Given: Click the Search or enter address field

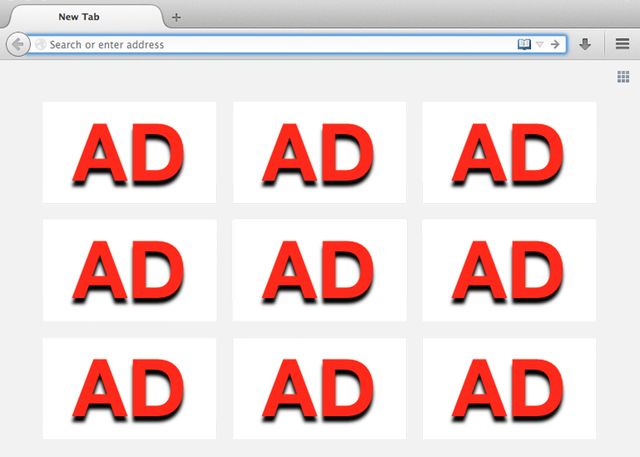Looking at the screenshot, I should (x=270, y=44).
